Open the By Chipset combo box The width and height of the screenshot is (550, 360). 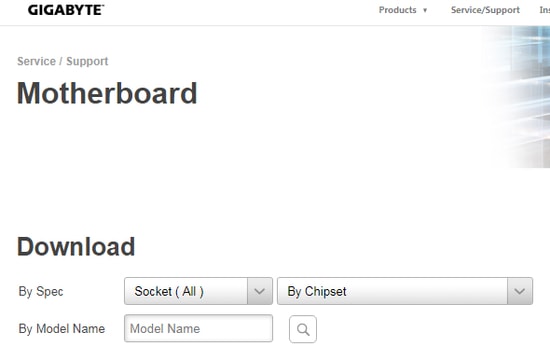[405, 291]
